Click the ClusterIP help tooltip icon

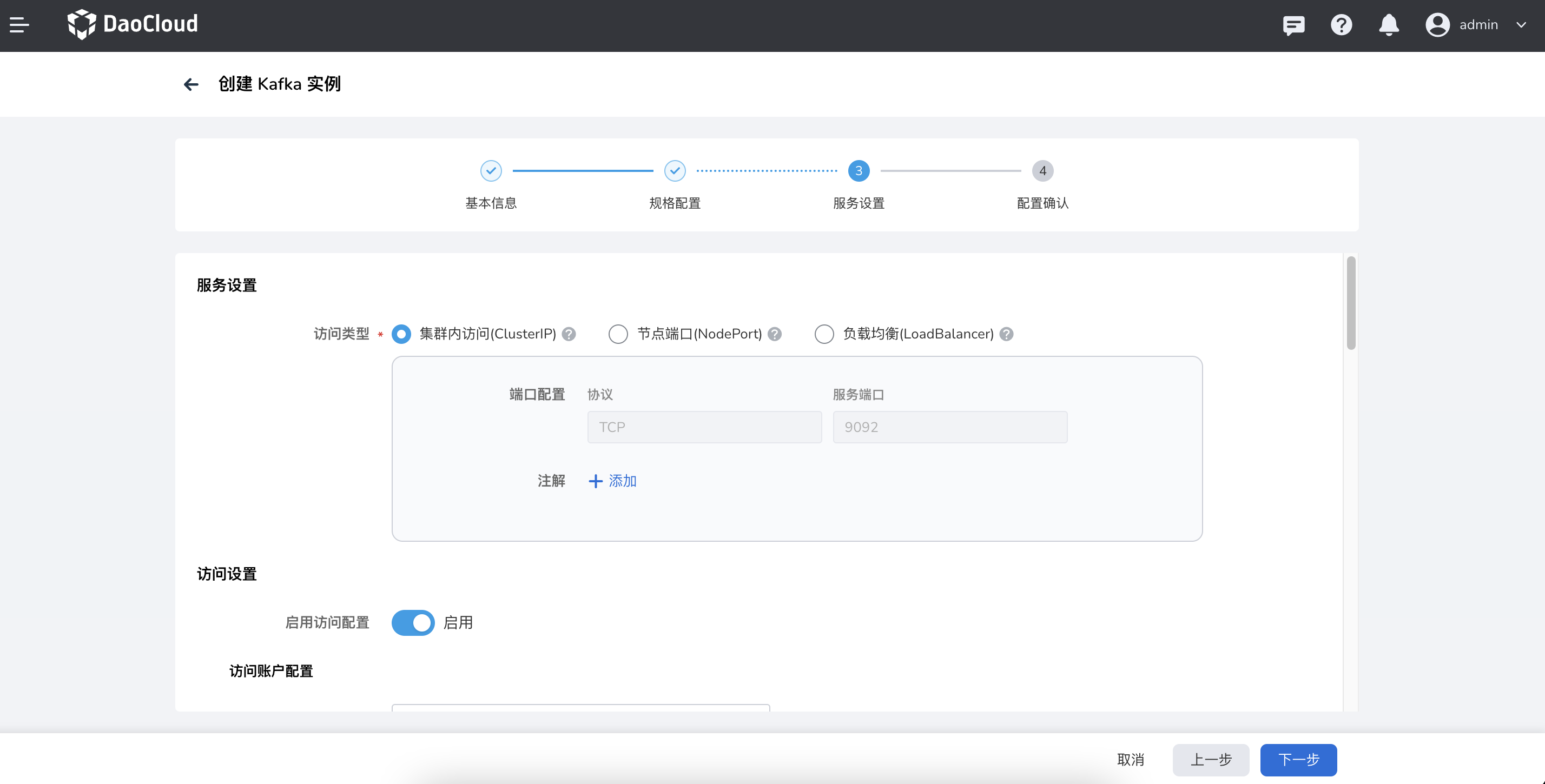tap(569, 335)
